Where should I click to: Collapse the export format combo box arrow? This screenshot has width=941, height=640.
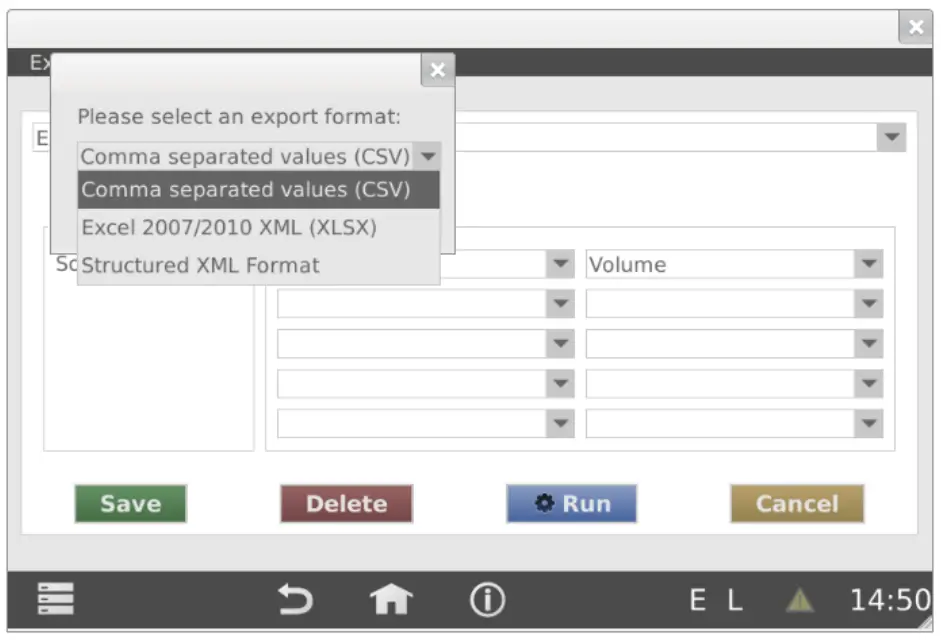428,156
